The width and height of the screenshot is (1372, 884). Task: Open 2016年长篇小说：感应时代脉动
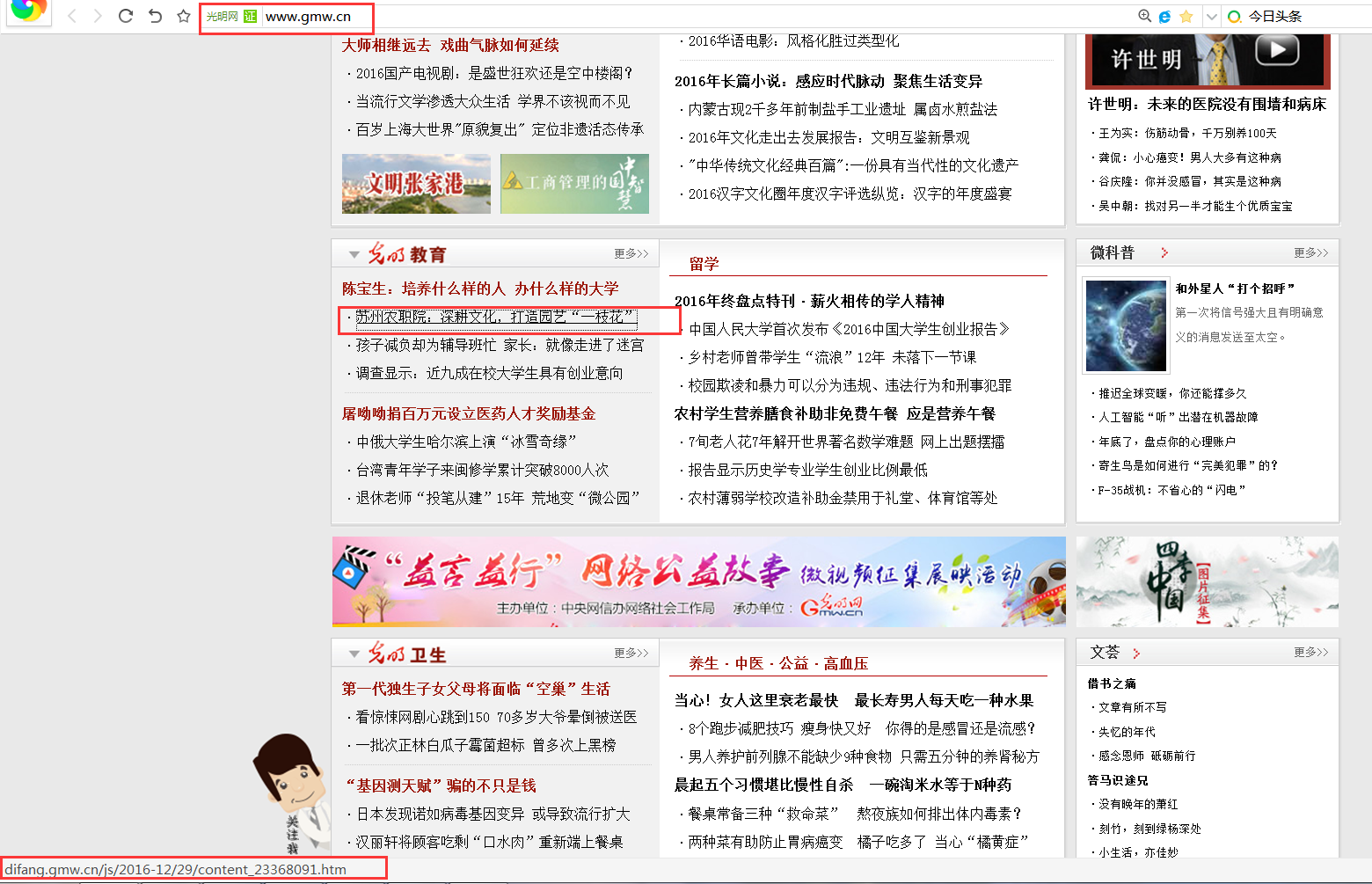(828, 81)
